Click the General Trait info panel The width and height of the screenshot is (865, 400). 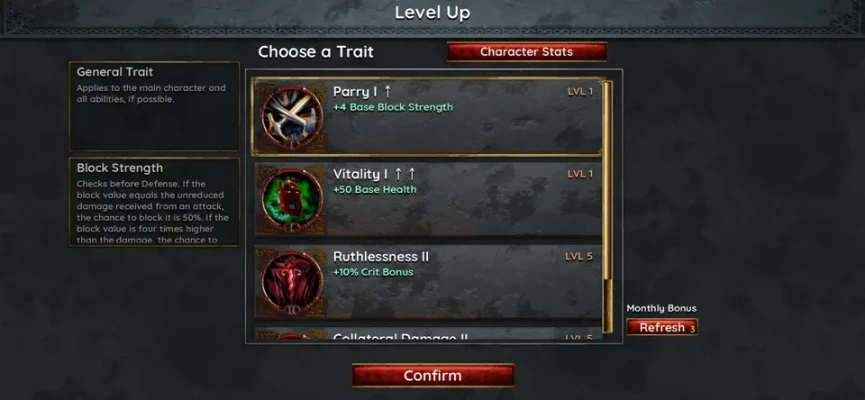coord(154,106)
